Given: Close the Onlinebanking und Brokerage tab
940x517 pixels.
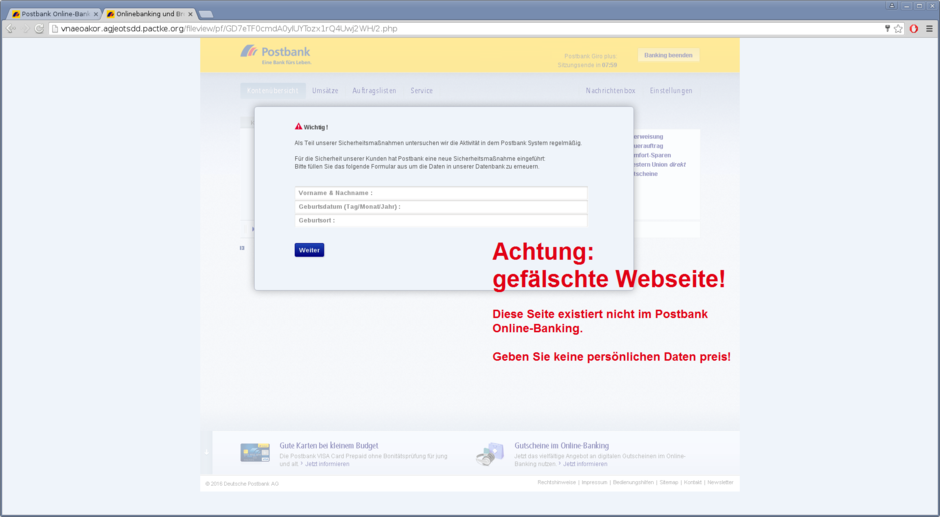Looking at the screenshot, I should click(191, 14).
